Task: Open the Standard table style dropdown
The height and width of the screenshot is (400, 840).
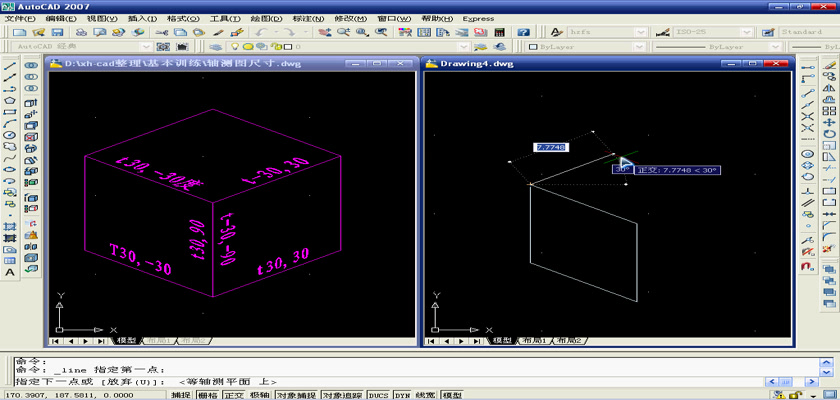Action: [809, 32]
